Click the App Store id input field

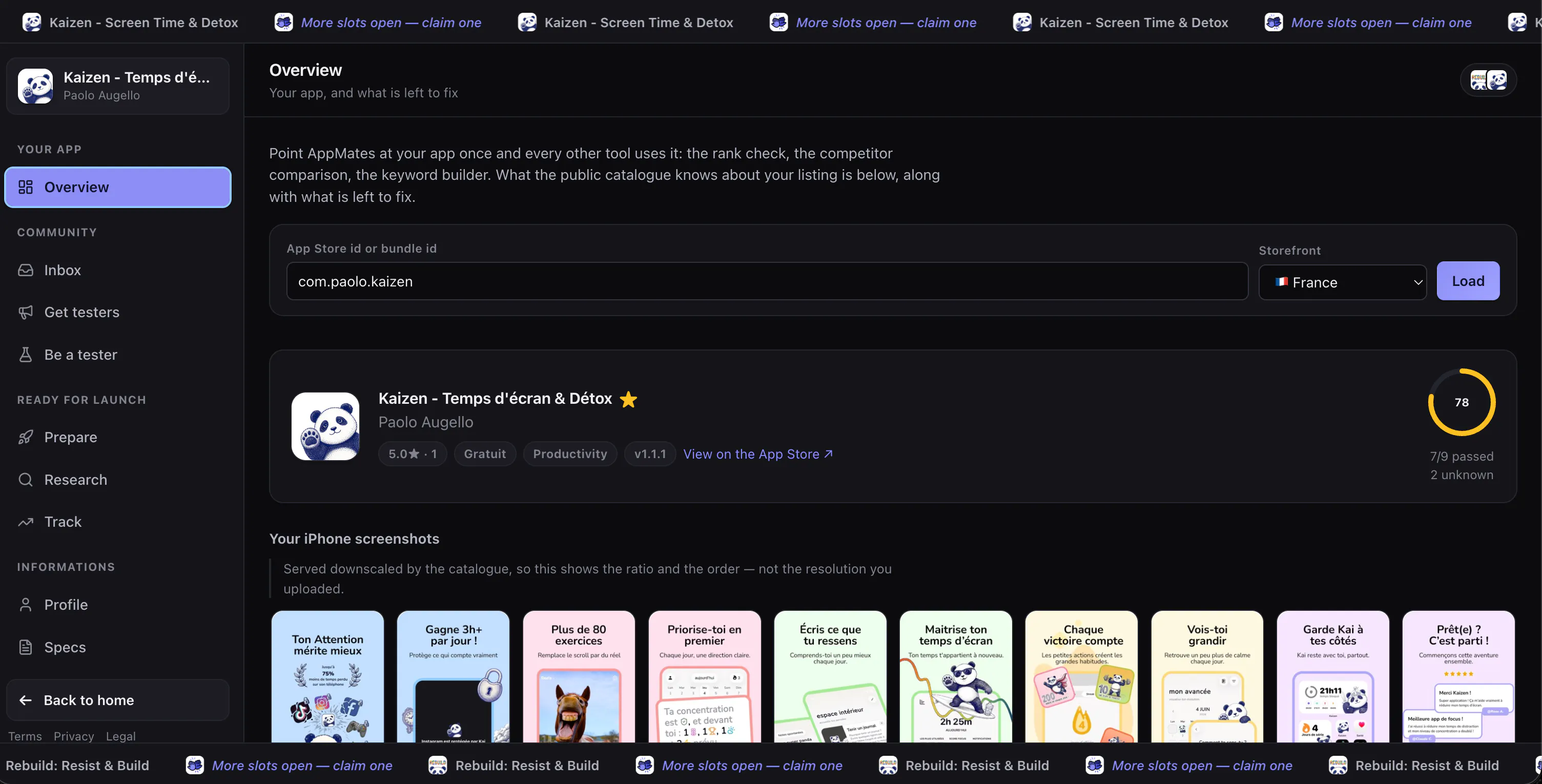pyautogui.click(x=767, y=281)
